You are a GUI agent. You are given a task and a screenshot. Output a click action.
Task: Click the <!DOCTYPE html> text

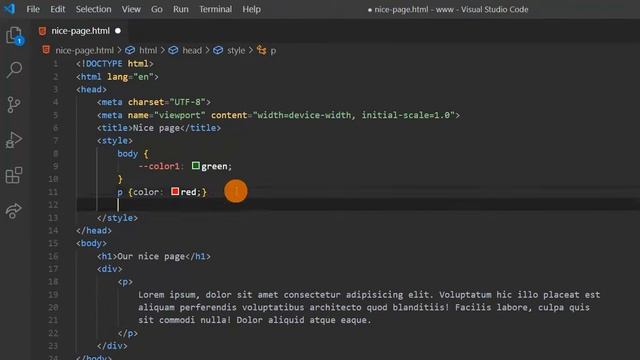click(x=114, y=64)
